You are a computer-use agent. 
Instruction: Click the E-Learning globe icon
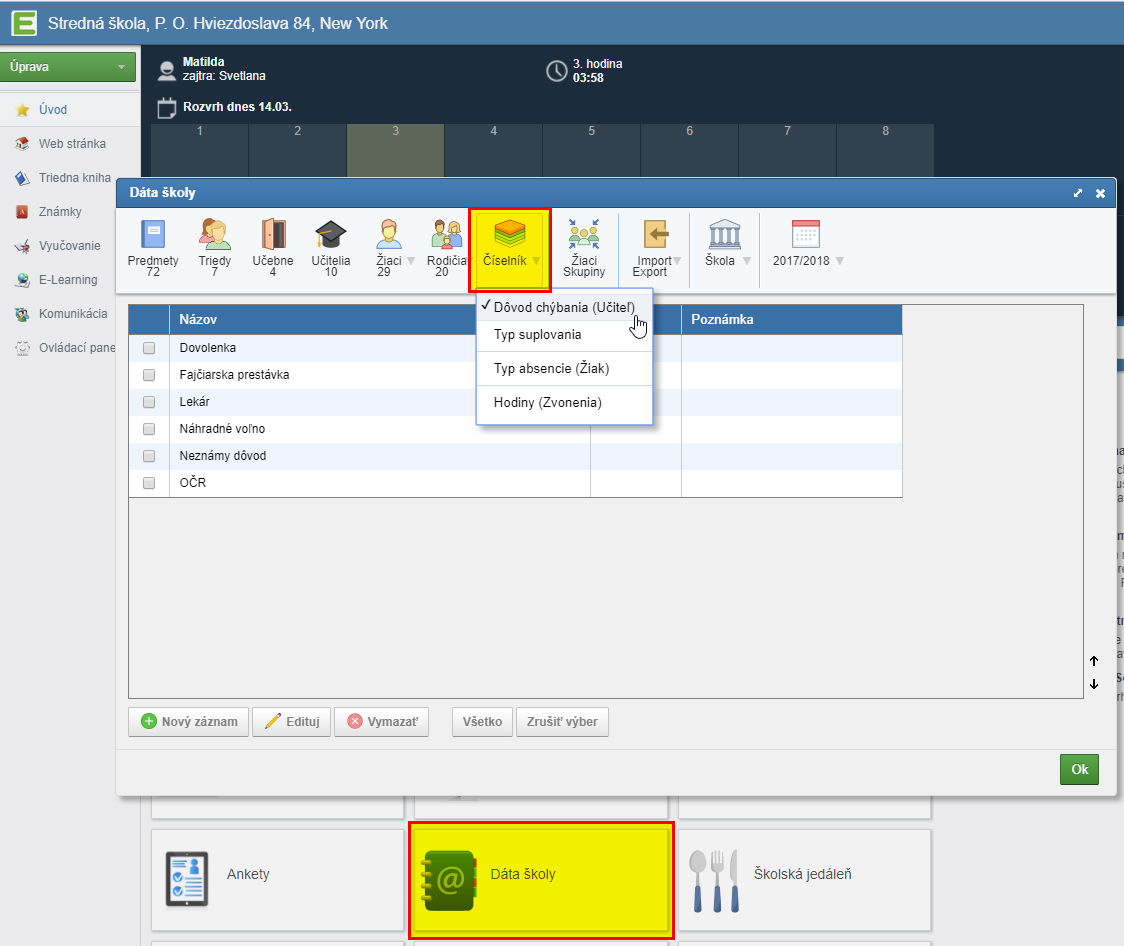pyautogui.click(x=23, y=280)
